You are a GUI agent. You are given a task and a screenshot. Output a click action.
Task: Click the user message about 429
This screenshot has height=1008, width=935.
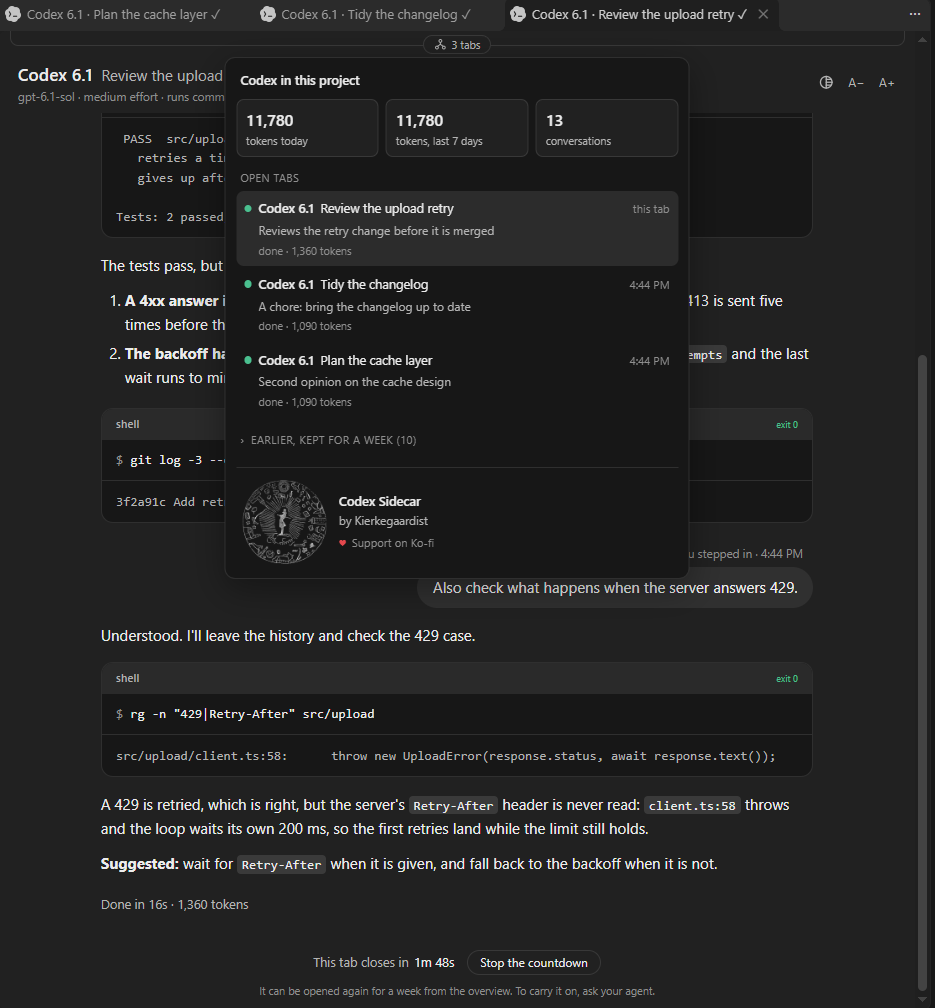(615, 588)
